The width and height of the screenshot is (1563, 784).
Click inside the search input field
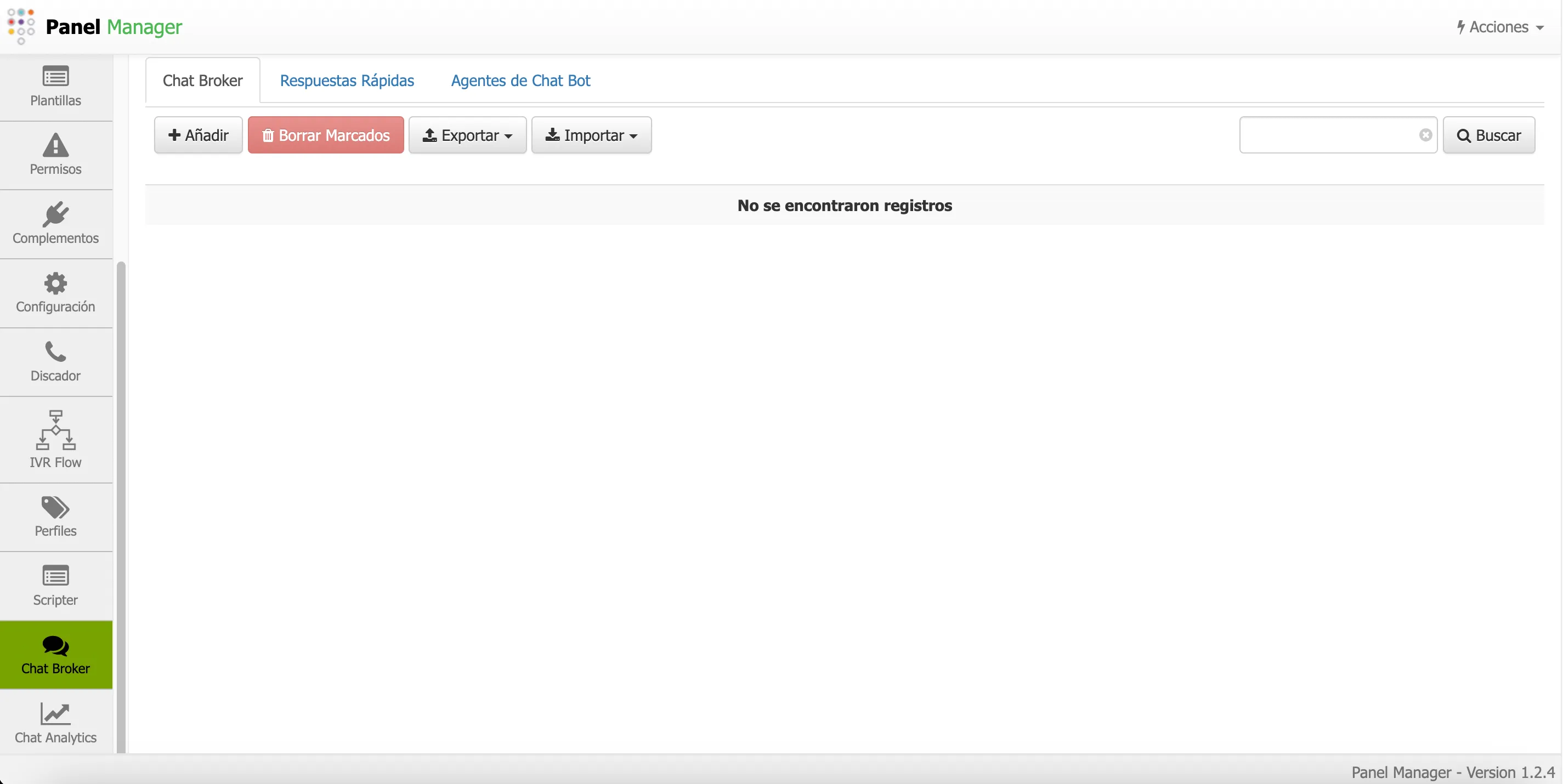click(x=1323, y=135)
